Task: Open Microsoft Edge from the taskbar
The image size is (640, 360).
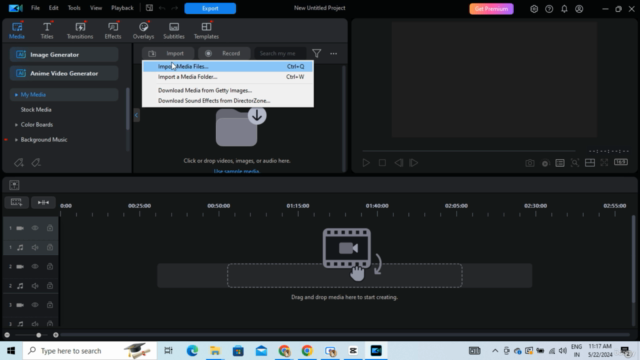Action: [x=192, y=351]
